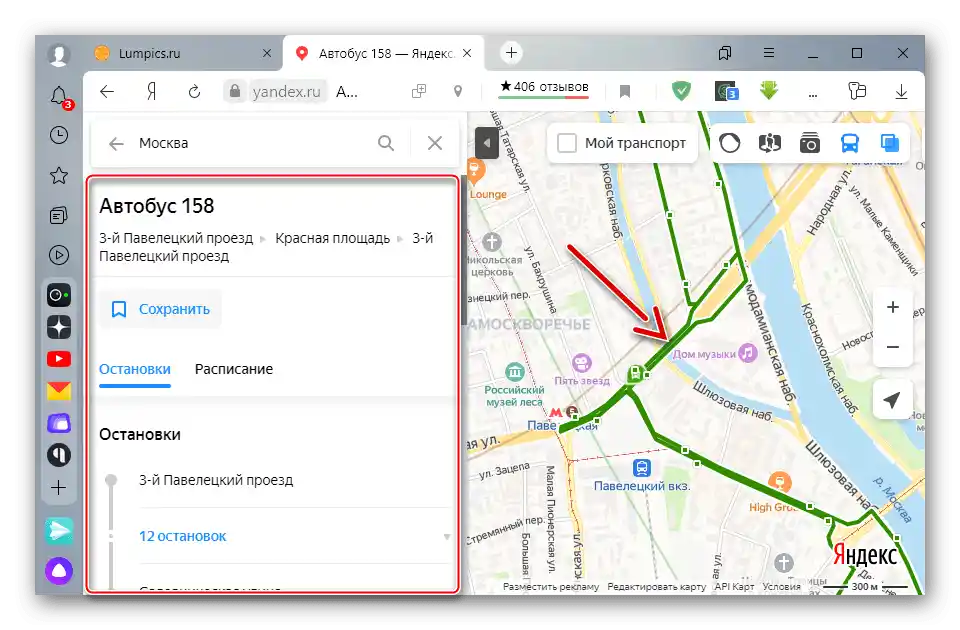Collapse the side panel with arrow

click(x=487, y=143)
